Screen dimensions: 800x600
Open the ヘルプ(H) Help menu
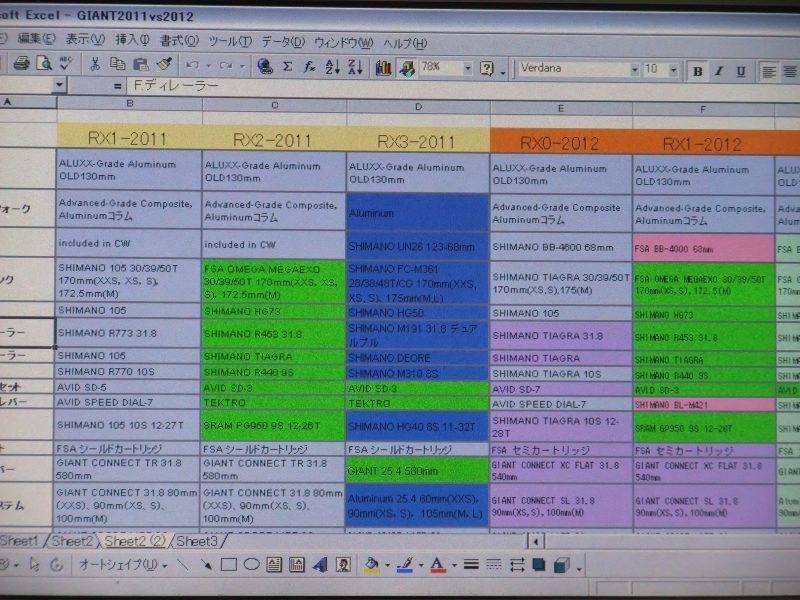pos(405,43)
